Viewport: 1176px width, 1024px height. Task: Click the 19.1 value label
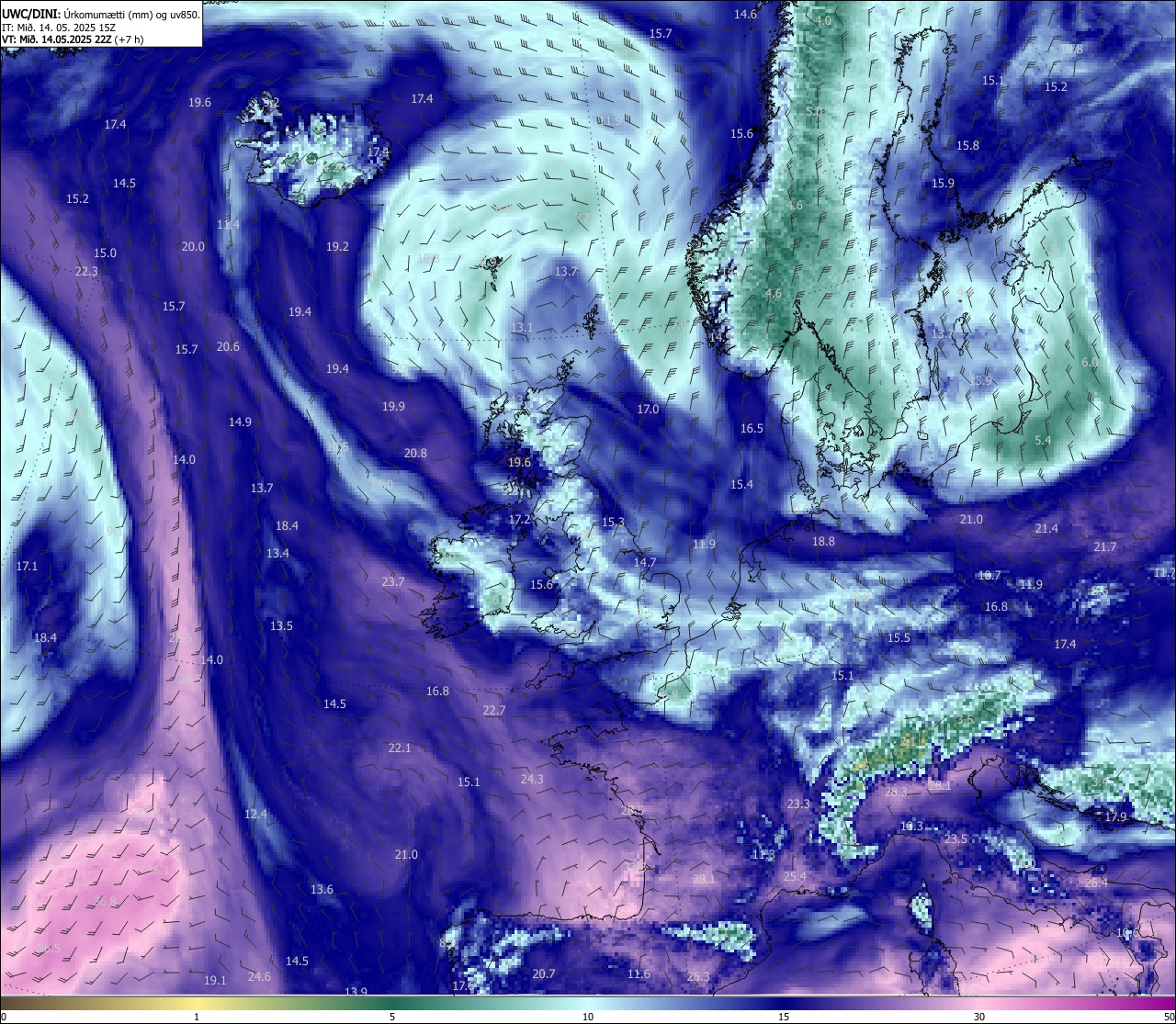tap(215, 980)
